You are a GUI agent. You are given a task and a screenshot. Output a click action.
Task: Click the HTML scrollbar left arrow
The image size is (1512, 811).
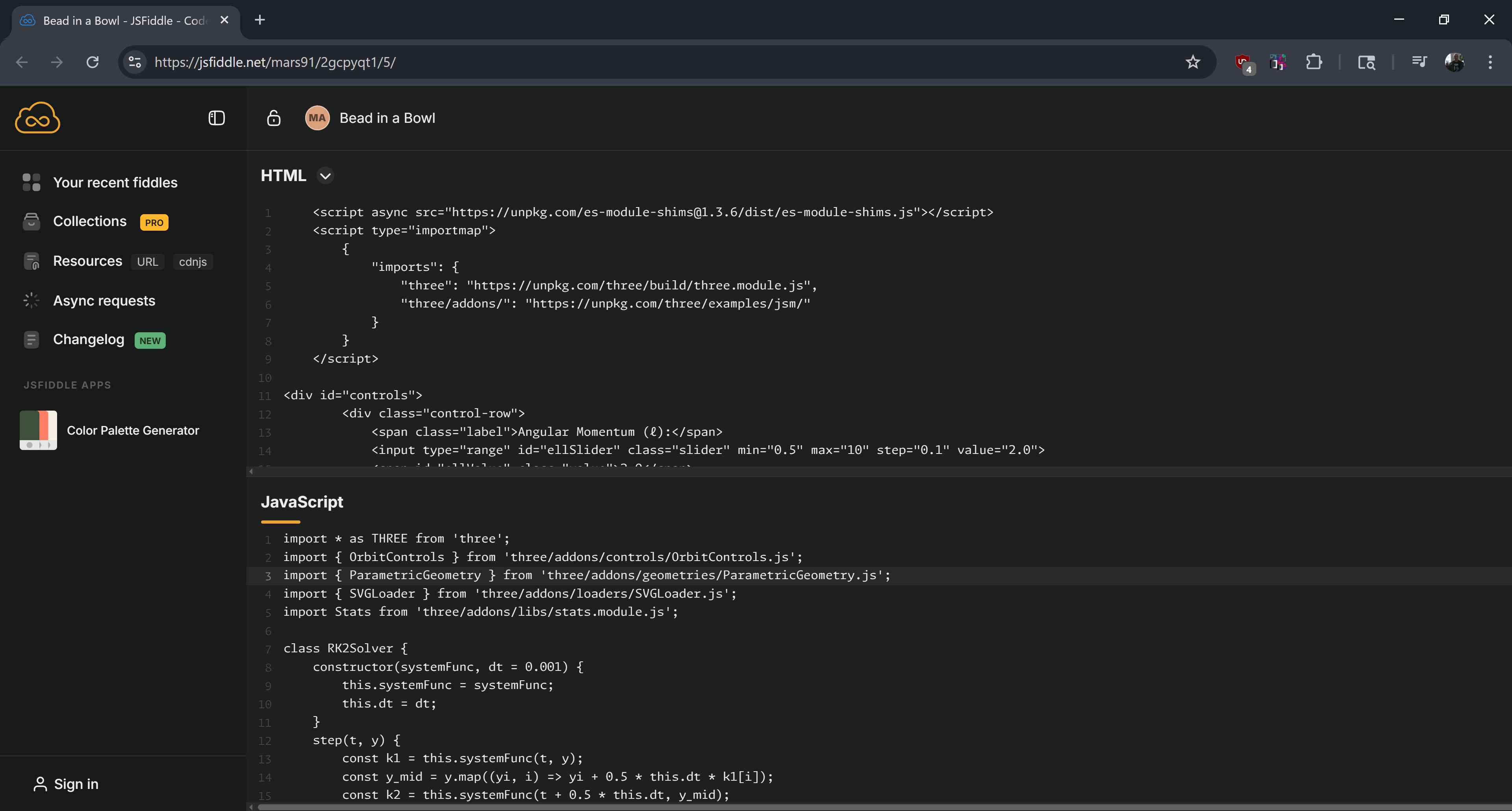coord(251,471)
